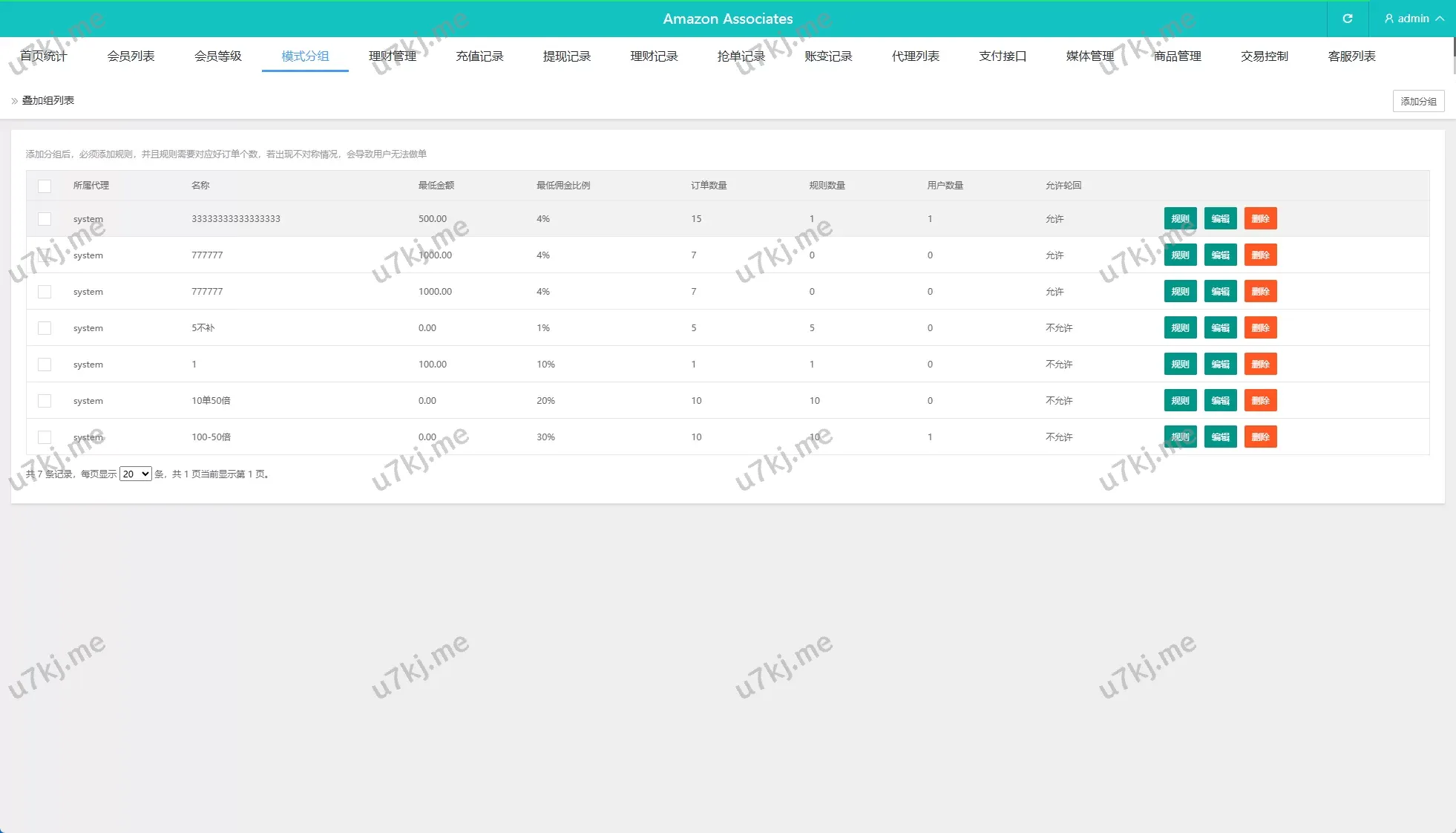Expand the admin dropdown arrow
Image resolution: width=1456 pixels, height=833 pixels.
pos(1440,19)
